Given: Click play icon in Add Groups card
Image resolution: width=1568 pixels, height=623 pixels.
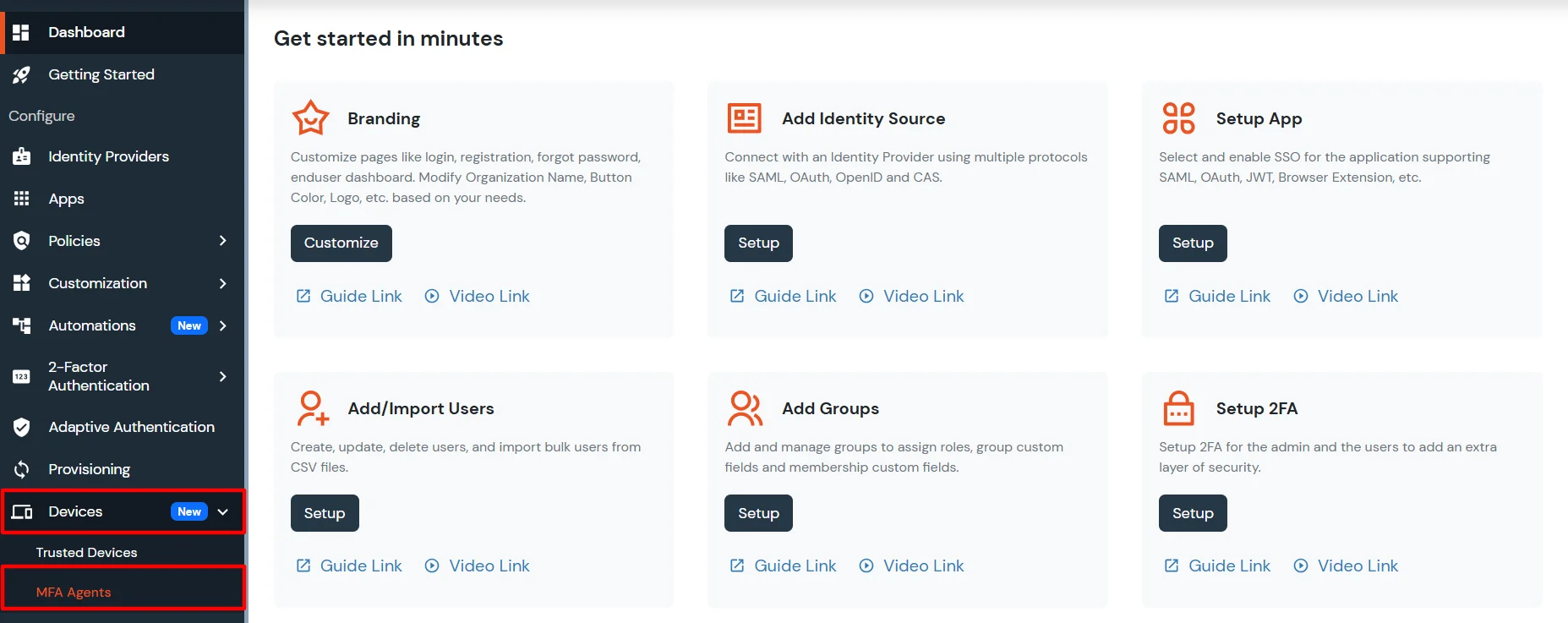Looking at the screenshot, I should 866,566.
